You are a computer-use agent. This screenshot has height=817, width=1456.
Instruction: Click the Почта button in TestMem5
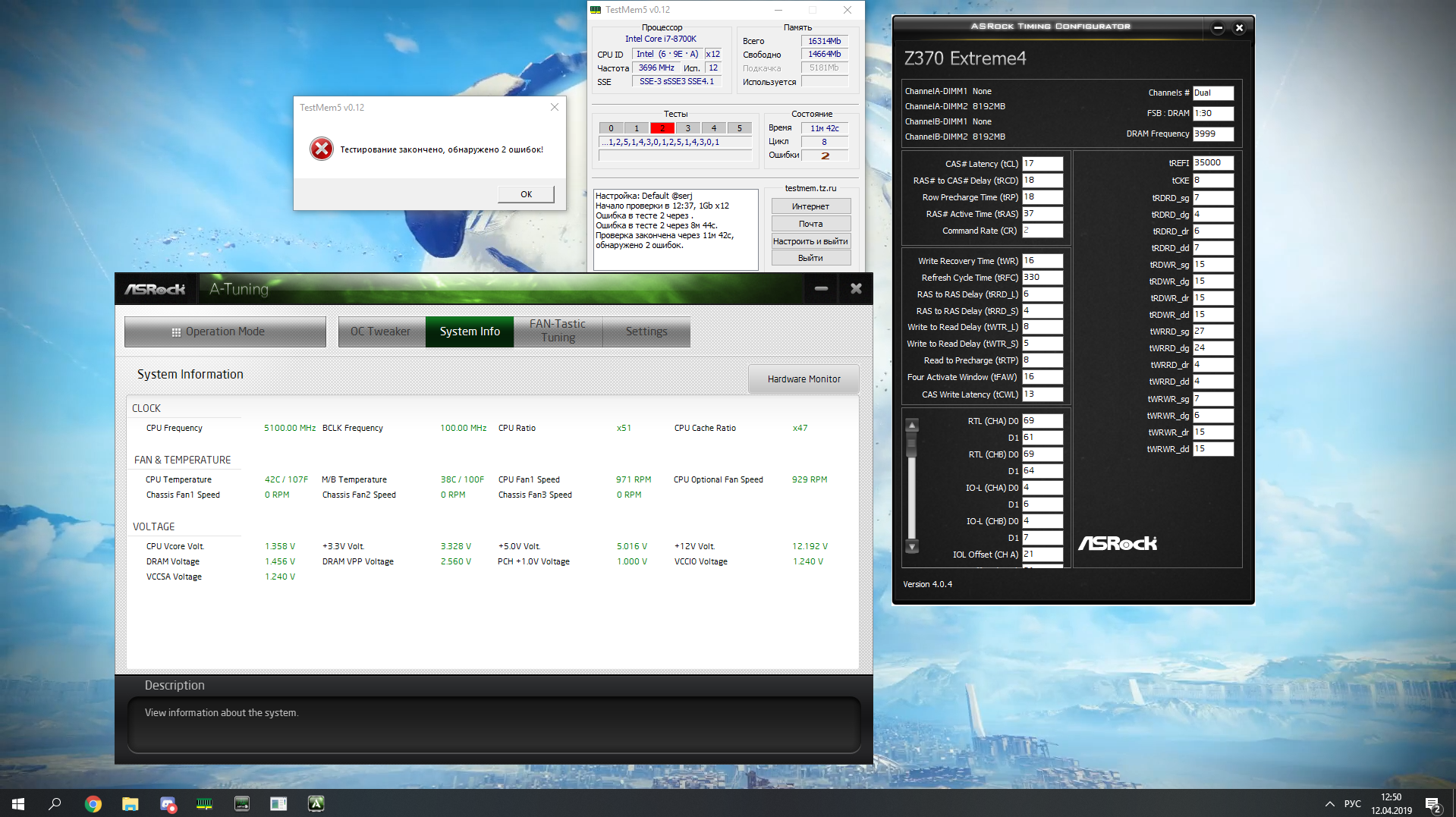tap(810, 224)
